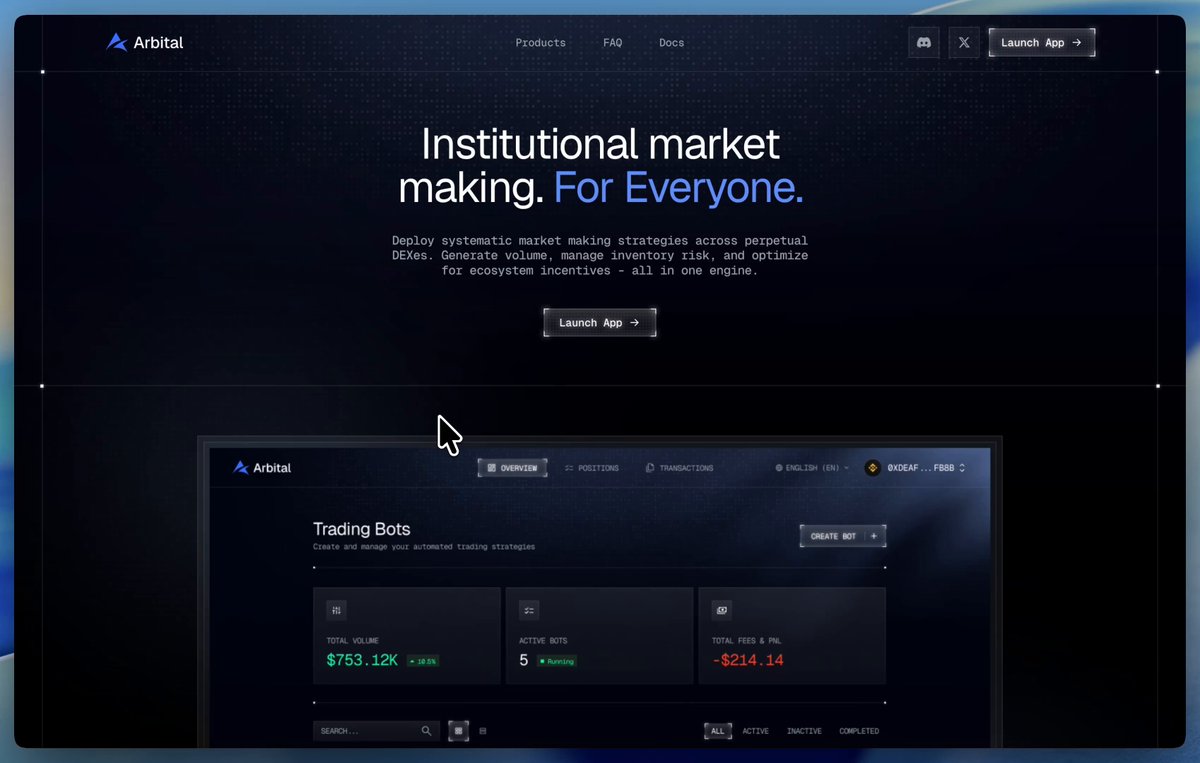Click the 'Create and manage your automated trading strategies' subtitle

tap(424, 547)
